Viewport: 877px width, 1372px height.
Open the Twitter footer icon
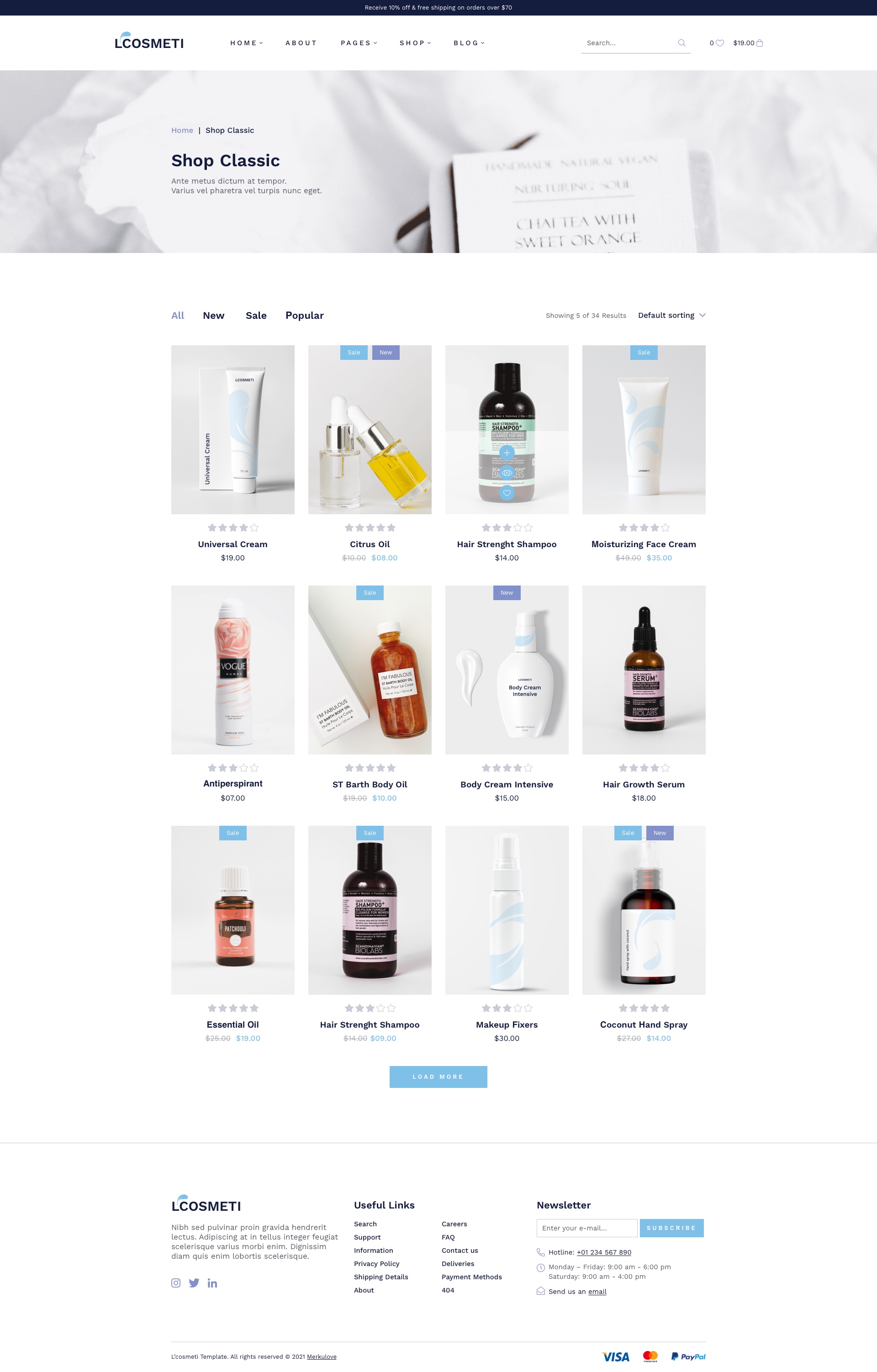click(194, 1283)
